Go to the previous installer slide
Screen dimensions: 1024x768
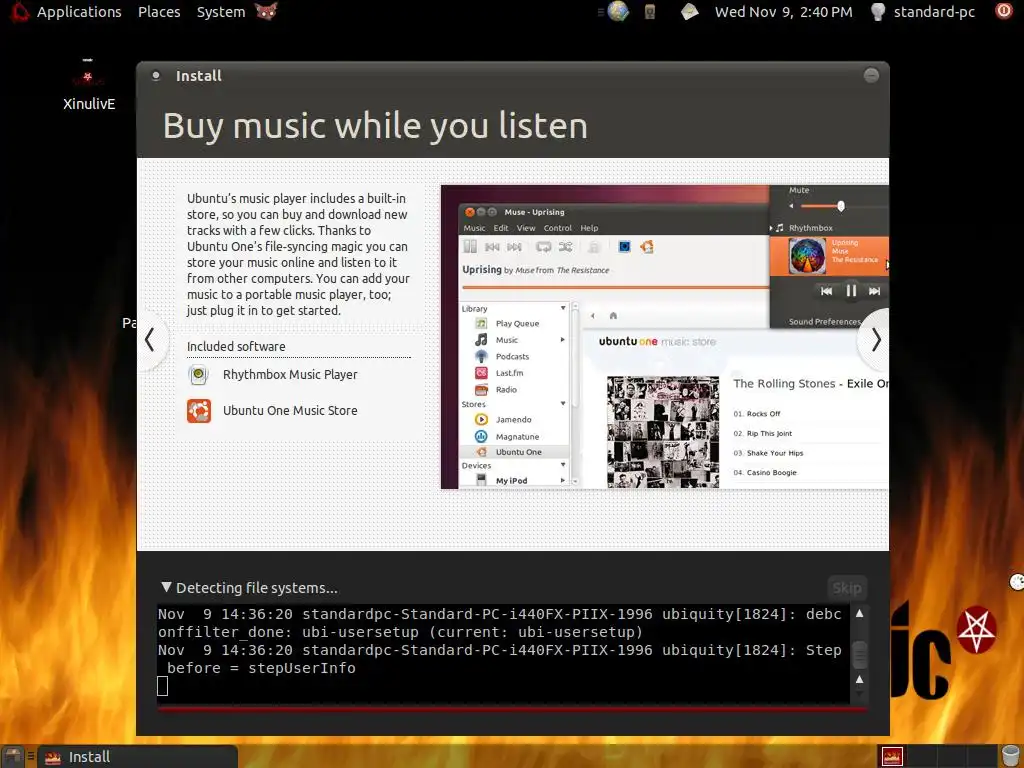tap(150, 339)
